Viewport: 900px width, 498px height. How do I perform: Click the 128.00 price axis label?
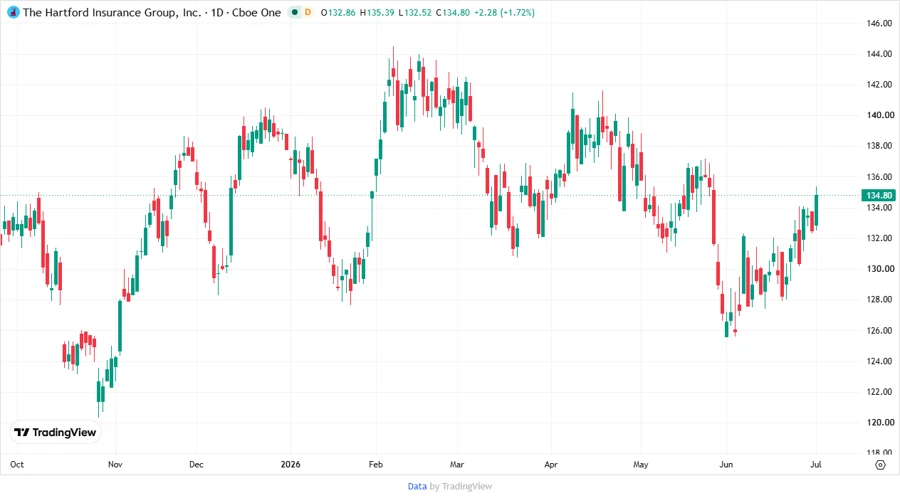pyautogui.click(x=880, y=299)
